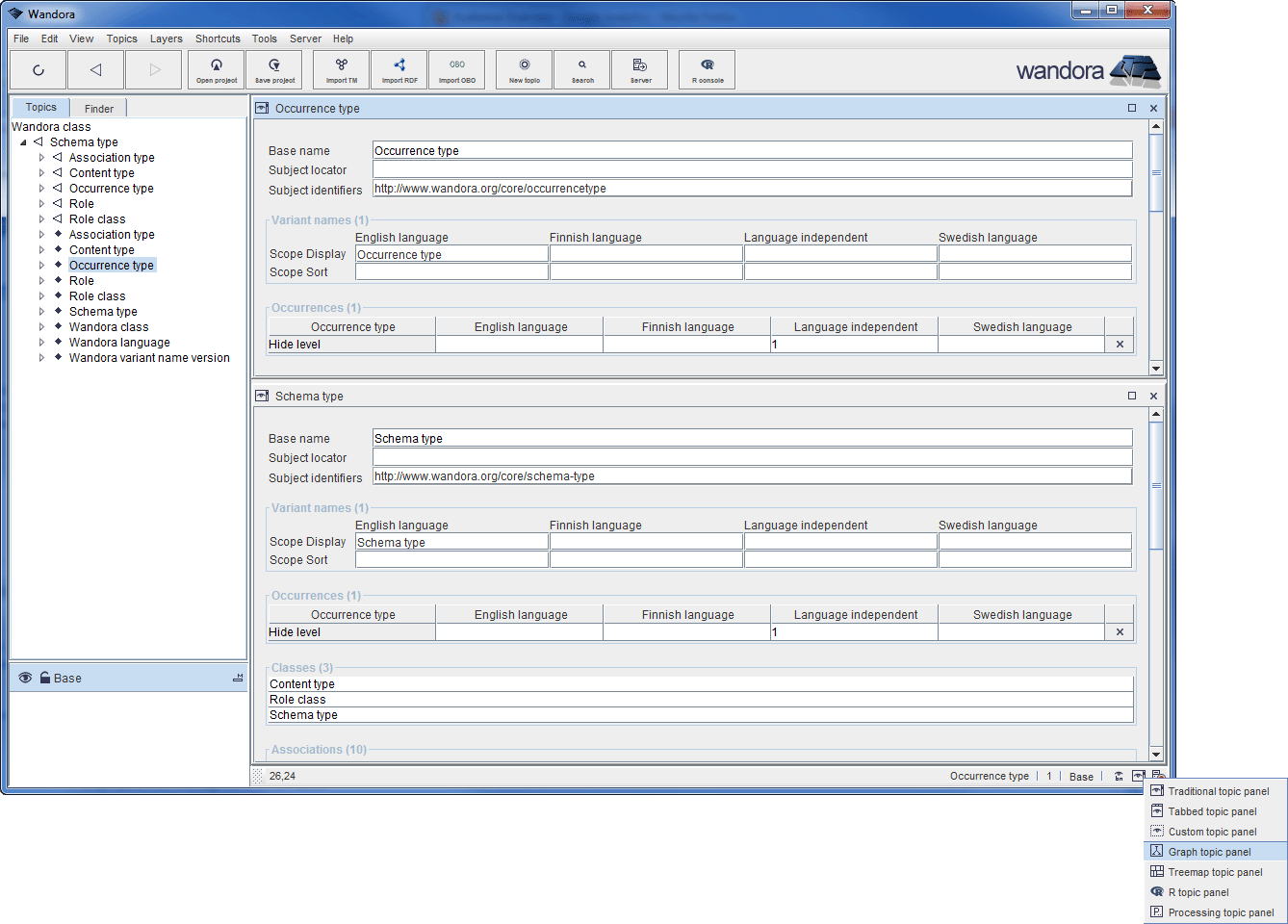This screenshot has width=1288, height=924.
Task: Open a project with the Open project icon
Action: (x=216, y=69)
